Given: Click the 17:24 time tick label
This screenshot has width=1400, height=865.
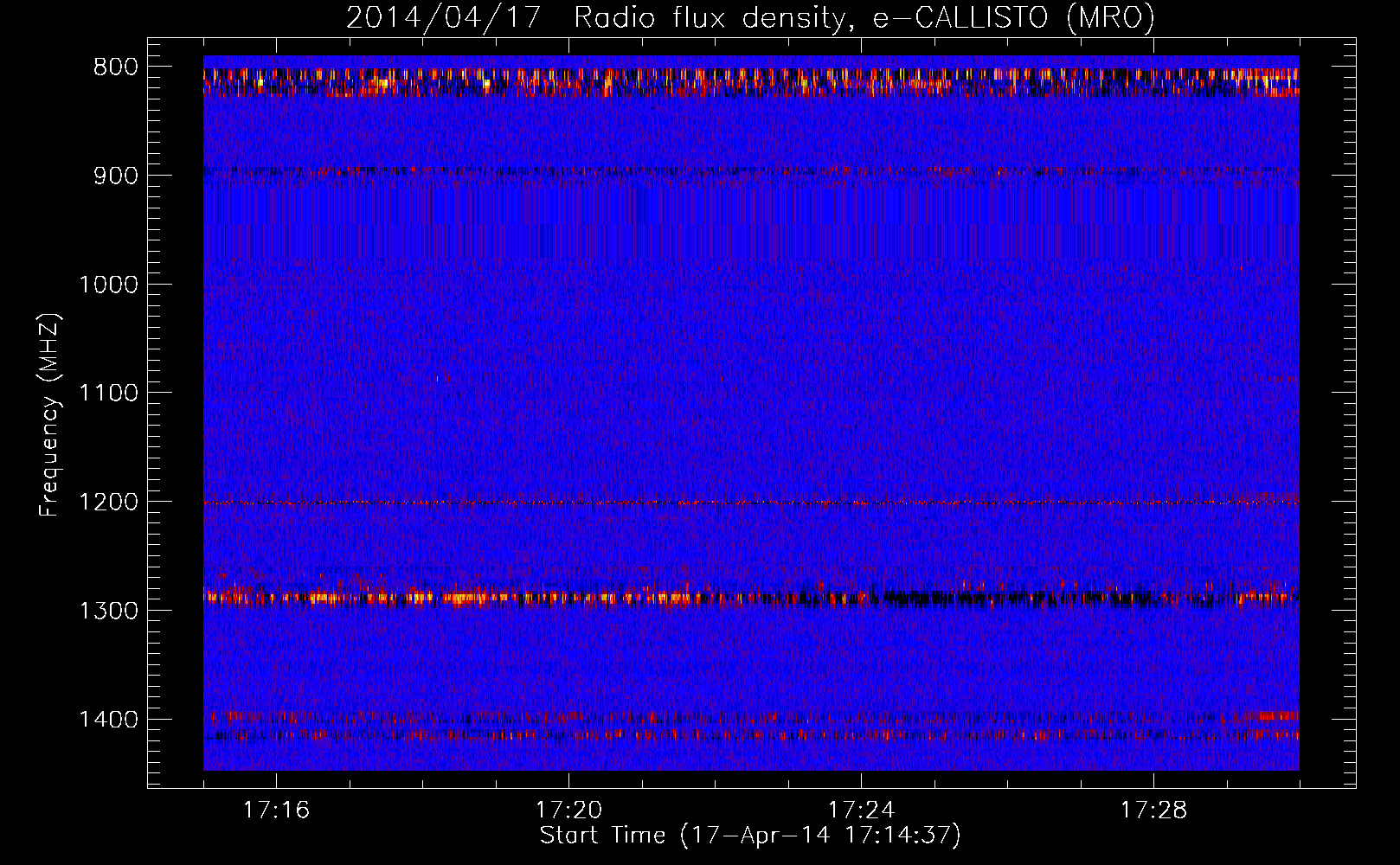Looking at the screenshot, I should (861, 811).
